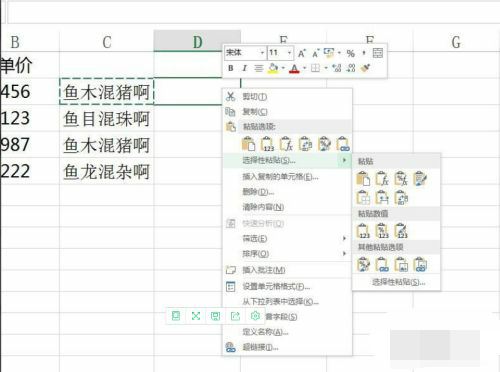The height and width of the screenshot is (372, 500).
Task: Select Linked Picture icon under 其他粘贴选项
Action: point(420,264)
